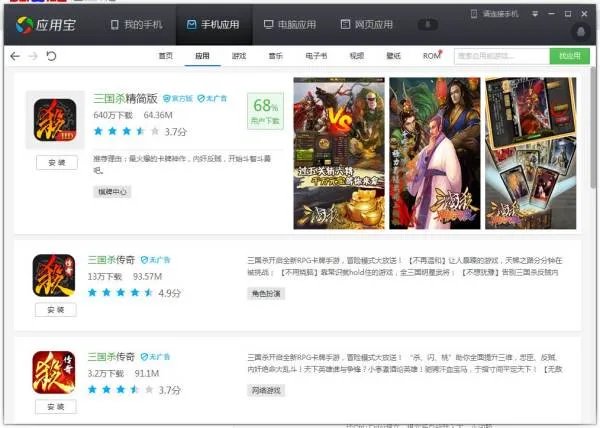The image size is (600, 428).
Task: Click 请连接手机 phone connection status
Action: point(494,14)
